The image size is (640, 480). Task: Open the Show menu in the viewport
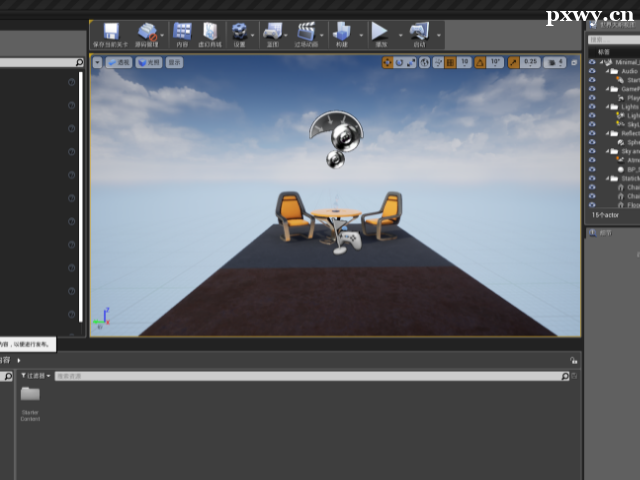coord(174,62)
